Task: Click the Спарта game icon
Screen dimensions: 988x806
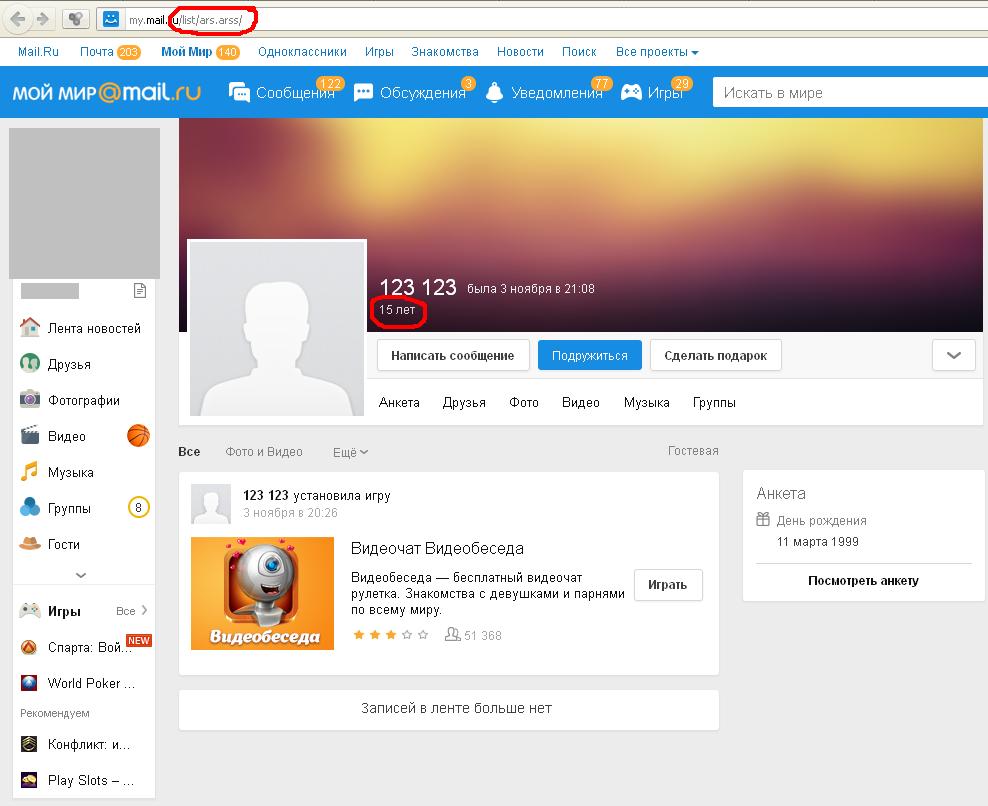Action: coord(29,647)
